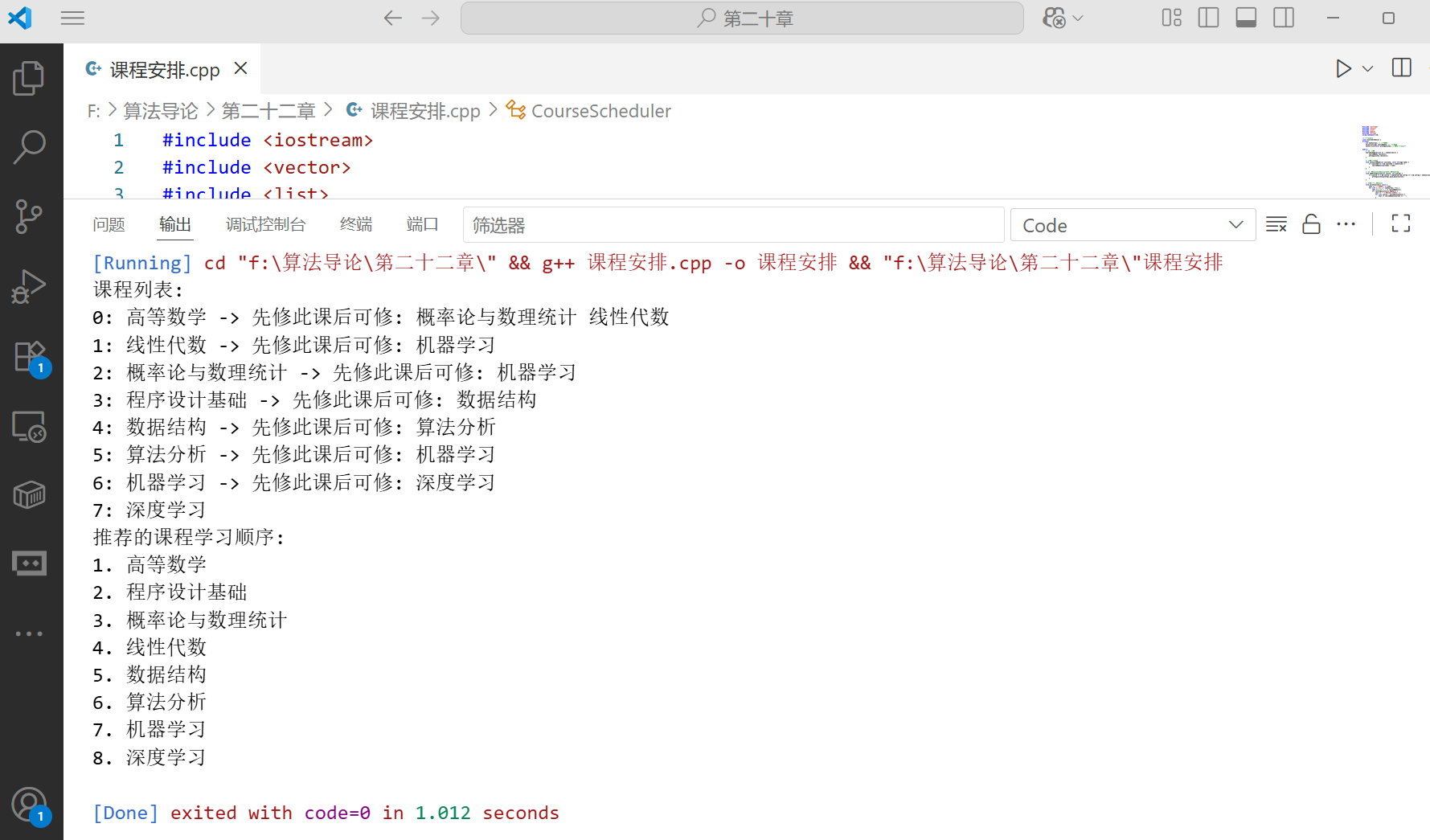The width and height of the screenshot is (1430, 840).
Task: Open the Run and Debug view
Action: pyautogui.click(x=29, y=286)
